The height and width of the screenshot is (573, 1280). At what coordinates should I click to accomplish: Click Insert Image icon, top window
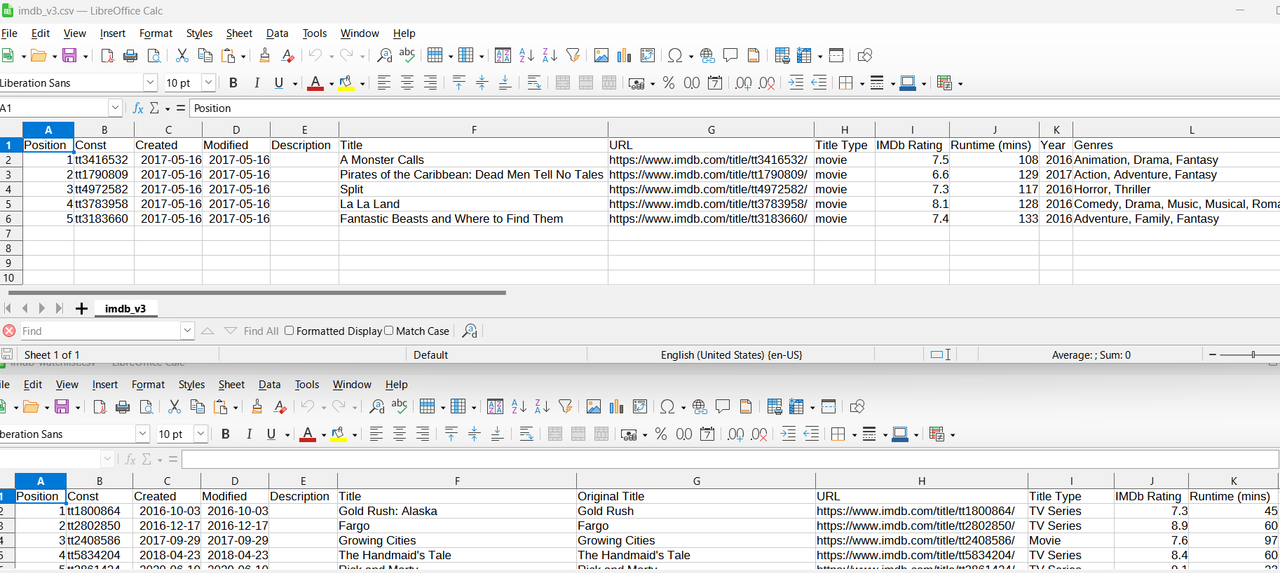coord(601,55)
